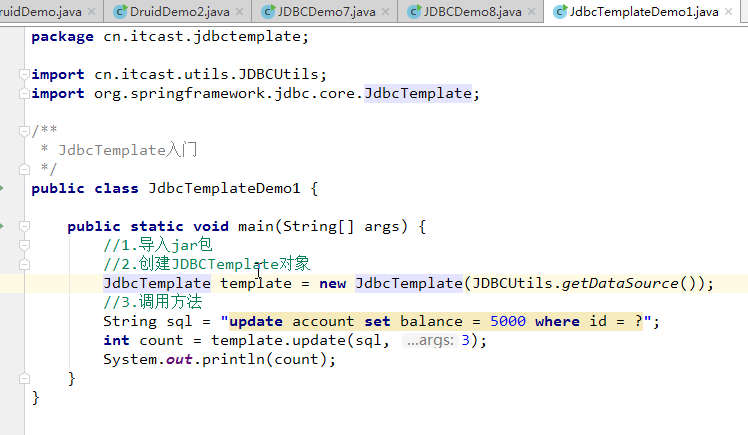
Task: Click the ...args: parameter hint
Action: 430,341
